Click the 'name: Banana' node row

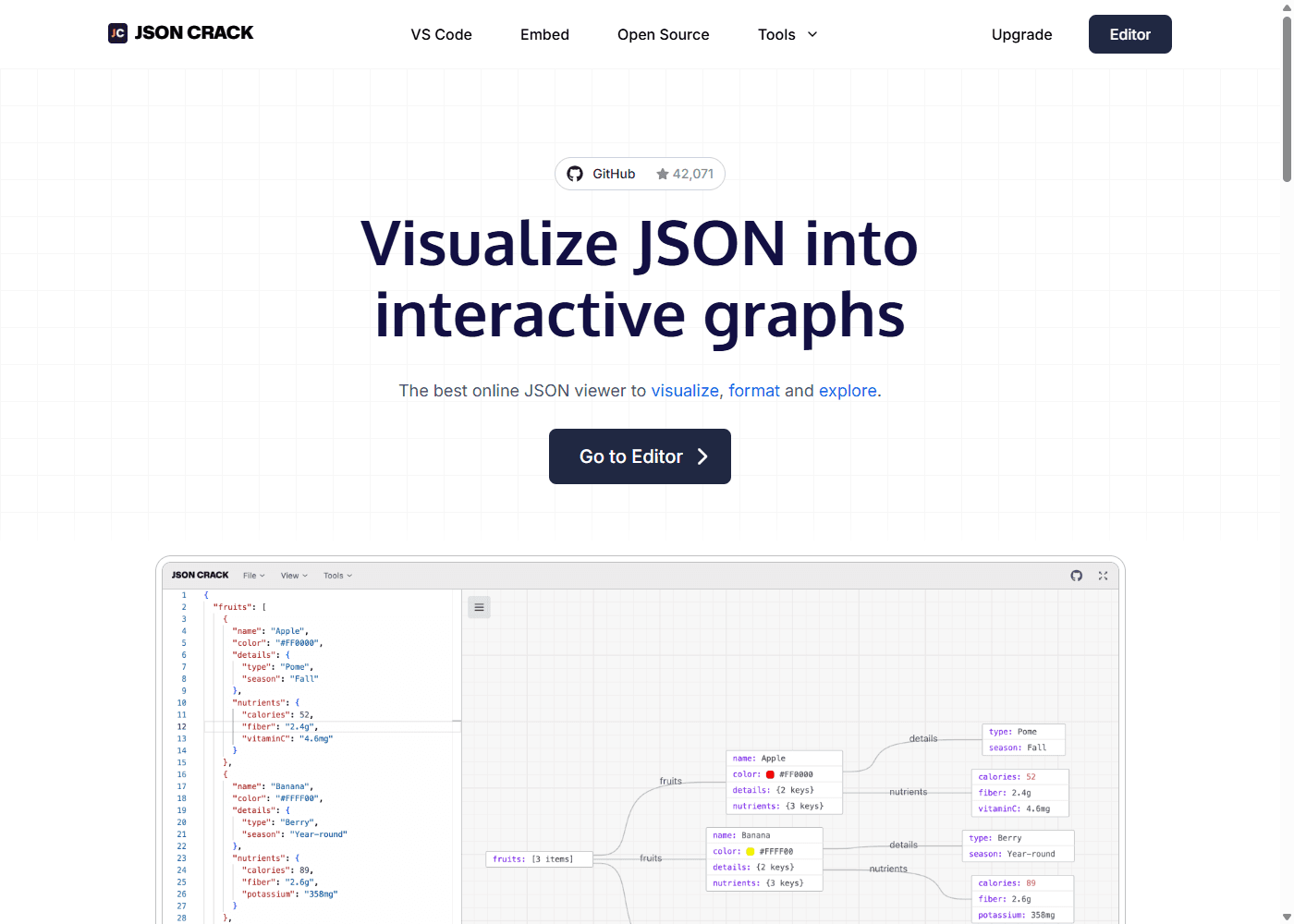click(764, 835)
